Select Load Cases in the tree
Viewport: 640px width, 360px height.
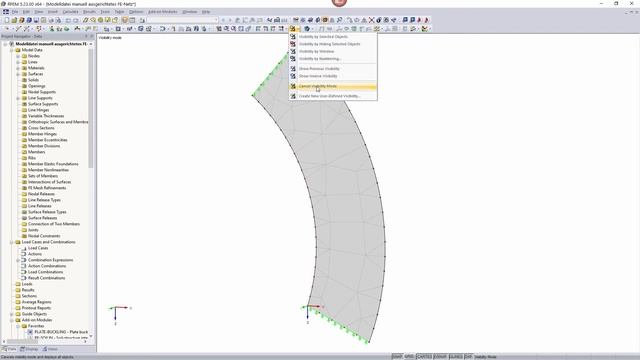(x=38, y=248)
